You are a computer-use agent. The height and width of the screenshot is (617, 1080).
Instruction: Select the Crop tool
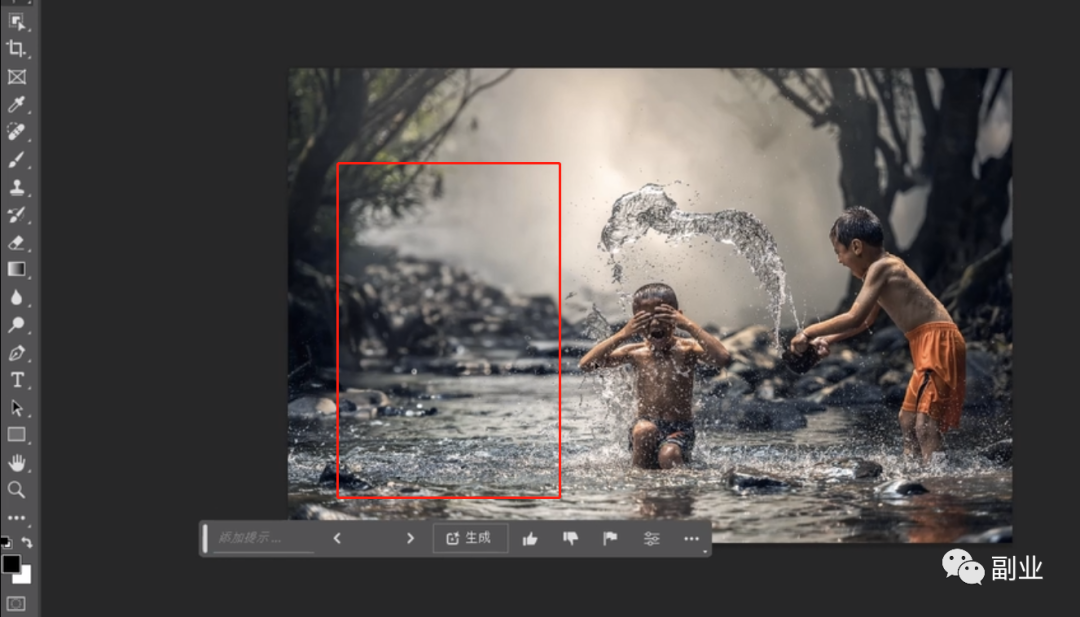tap(16, 48)
